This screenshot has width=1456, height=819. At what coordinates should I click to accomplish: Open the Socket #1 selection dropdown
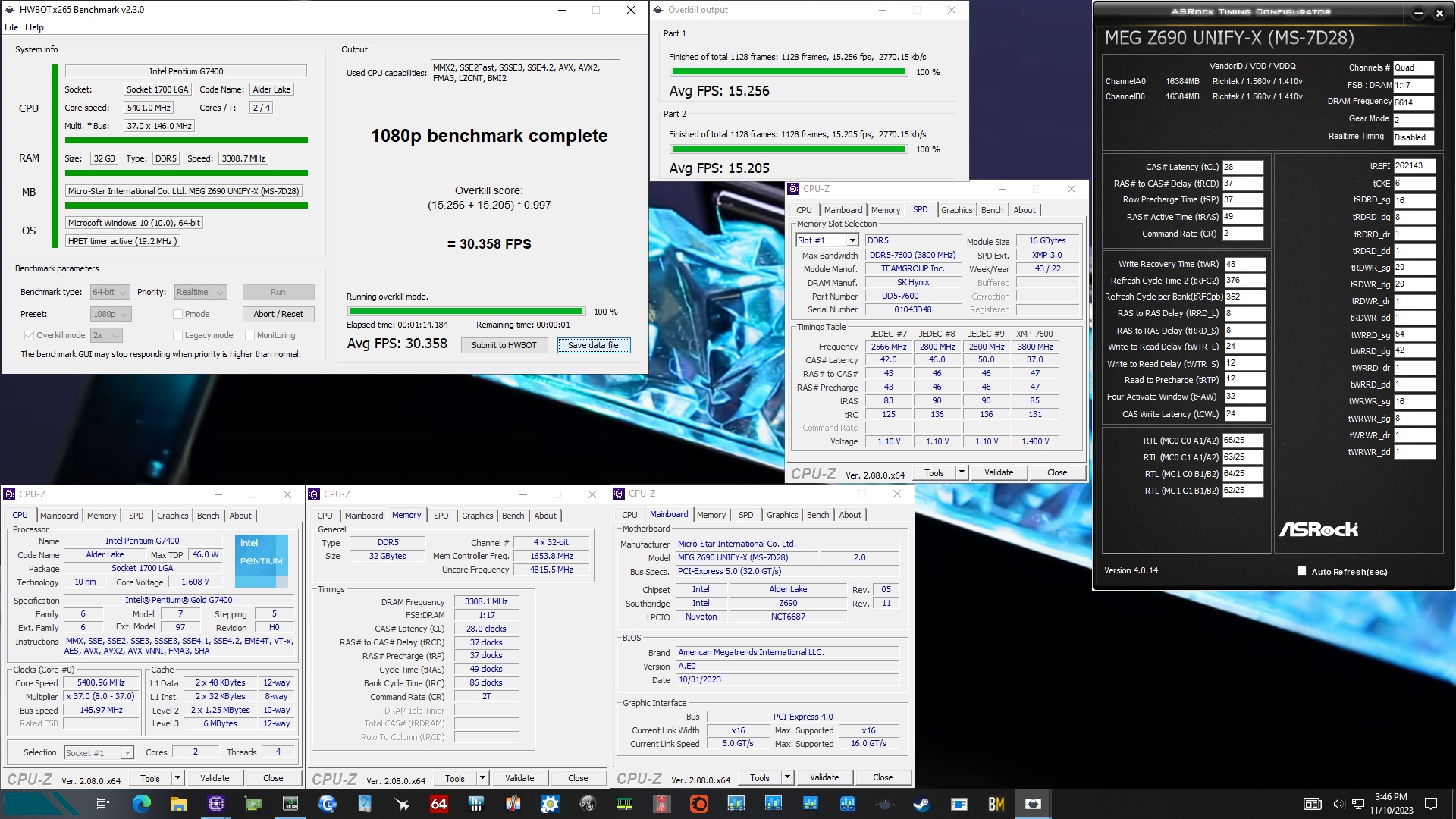tap(99, 752)
